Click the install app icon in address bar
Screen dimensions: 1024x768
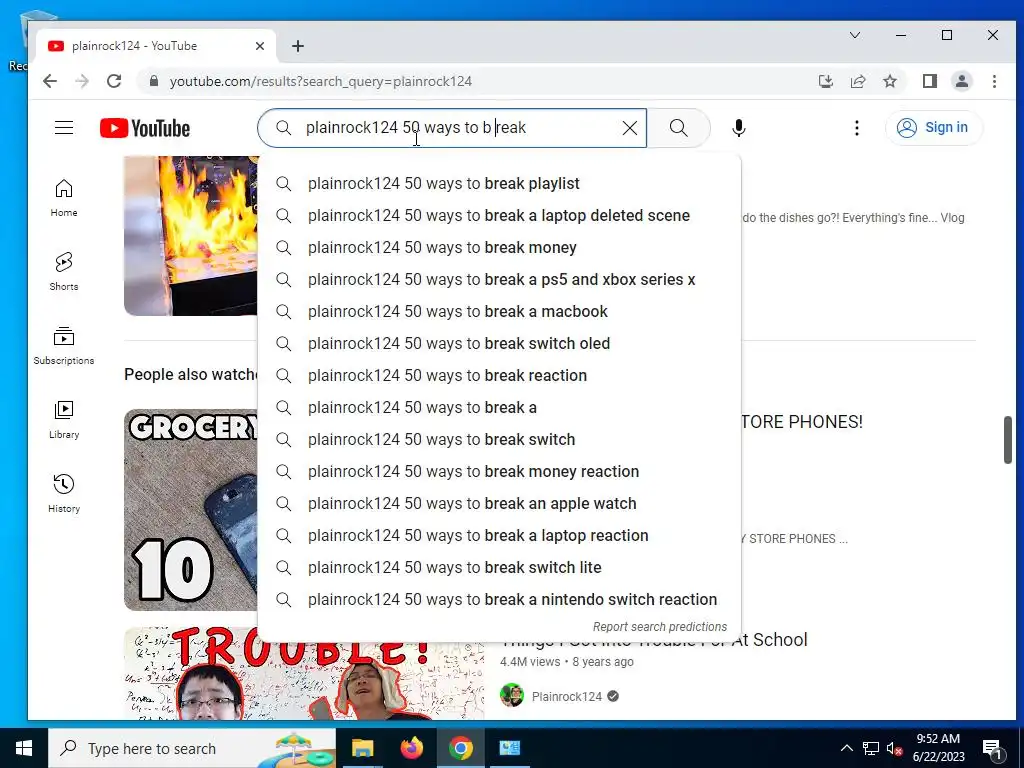tap(825, 81)
